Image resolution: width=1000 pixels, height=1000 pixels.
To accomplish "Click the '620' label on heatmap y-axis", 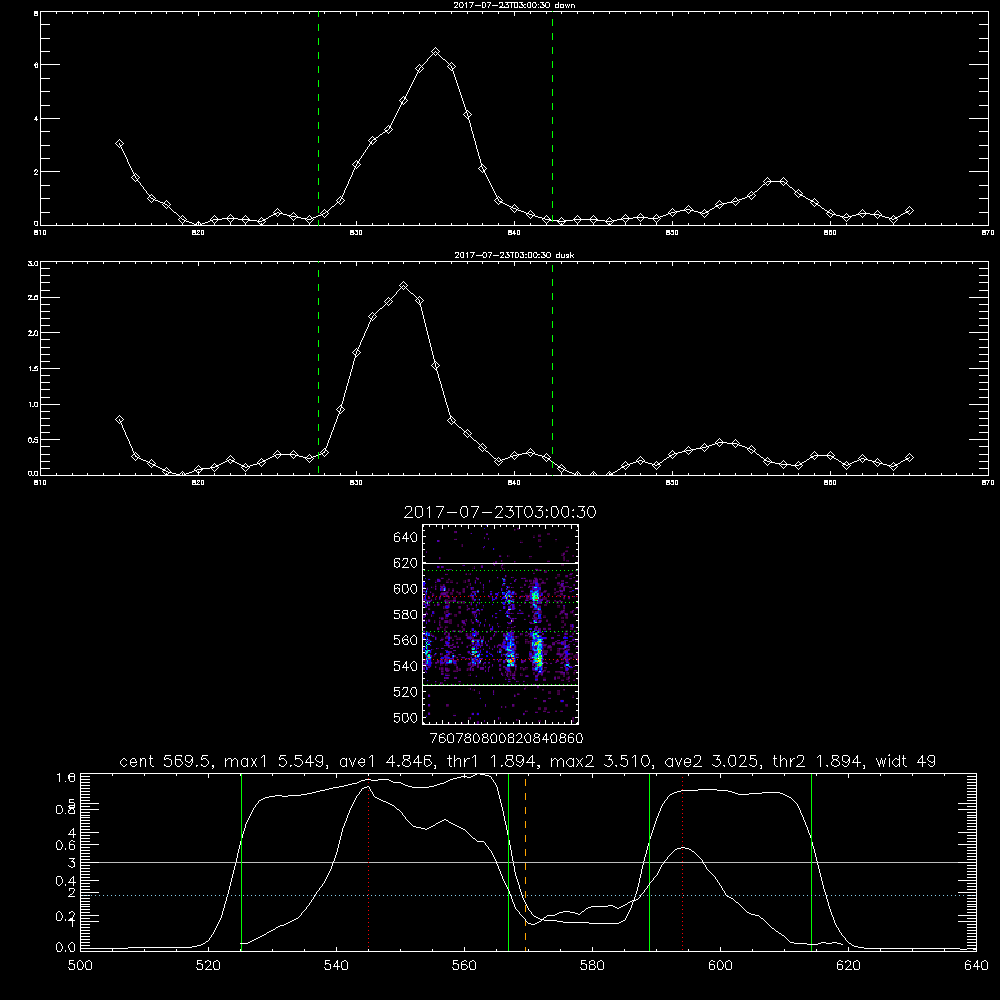I will click(406, 563).
